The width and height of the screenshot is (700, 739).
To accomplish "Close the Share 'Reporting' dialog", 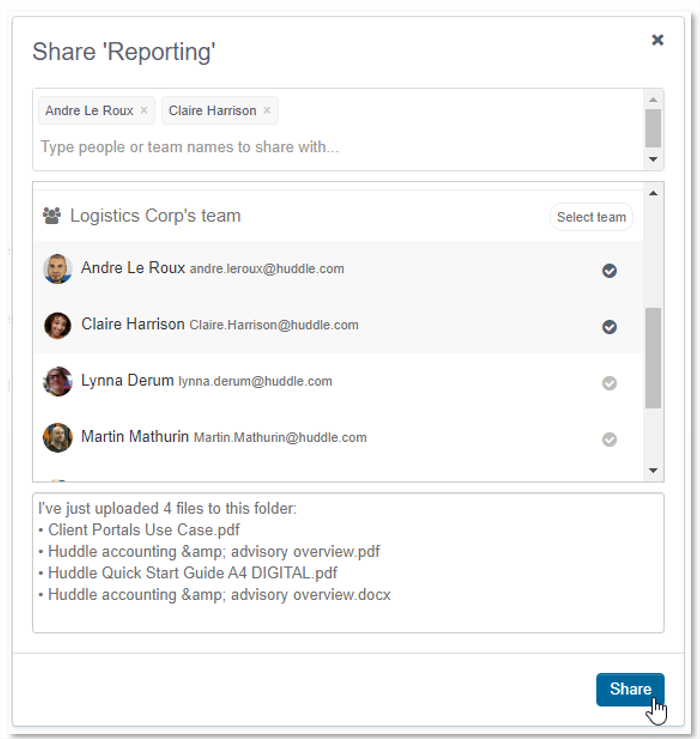I will click(658, 40).
